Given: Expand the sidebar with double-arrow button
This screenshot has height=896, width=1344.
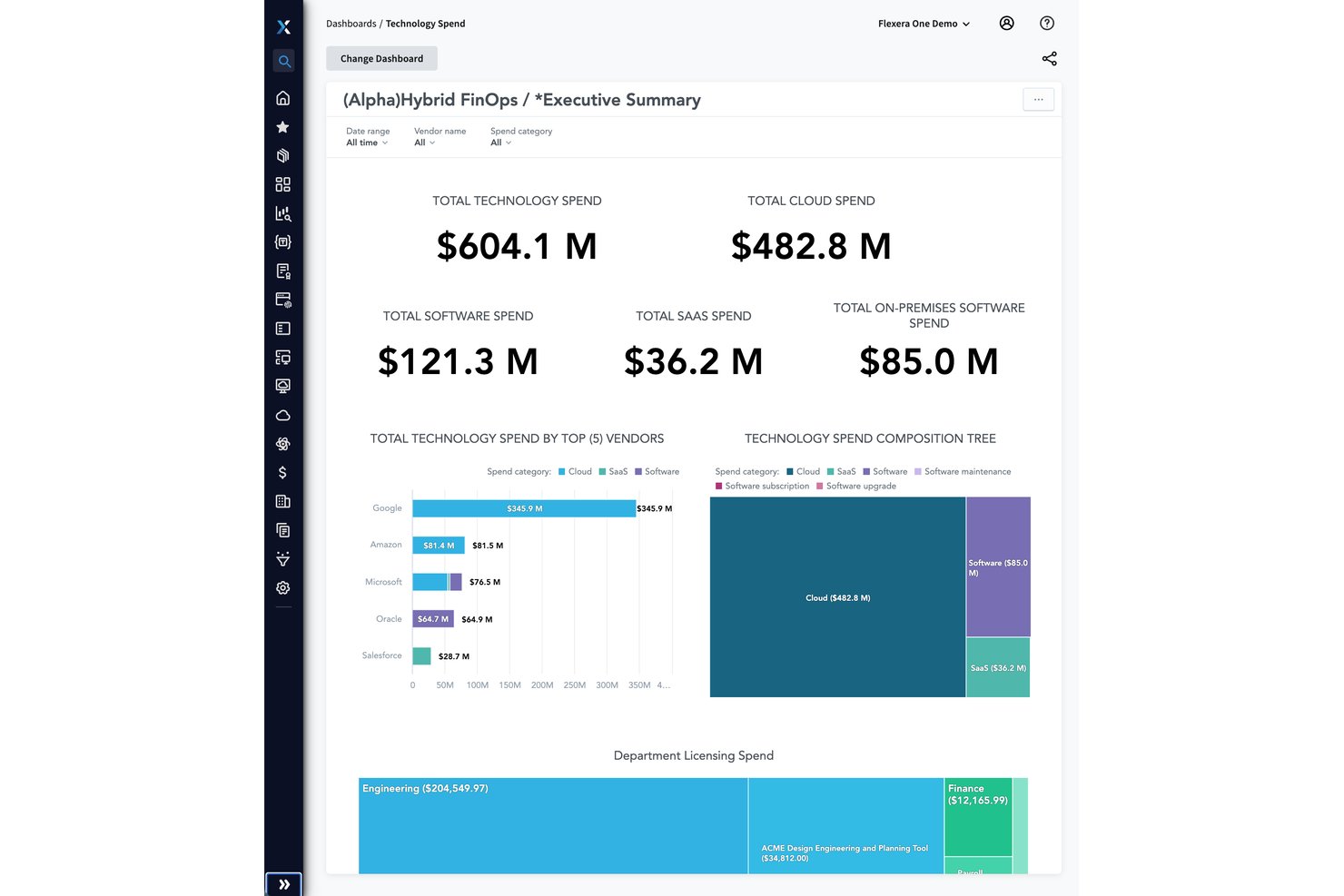Looking at the screenshot, I should pyautogui.click(x=283, y=884).
